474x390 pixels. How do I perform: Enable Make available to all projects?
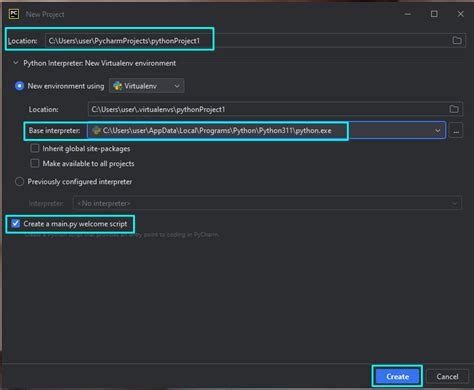click(35, 163)
